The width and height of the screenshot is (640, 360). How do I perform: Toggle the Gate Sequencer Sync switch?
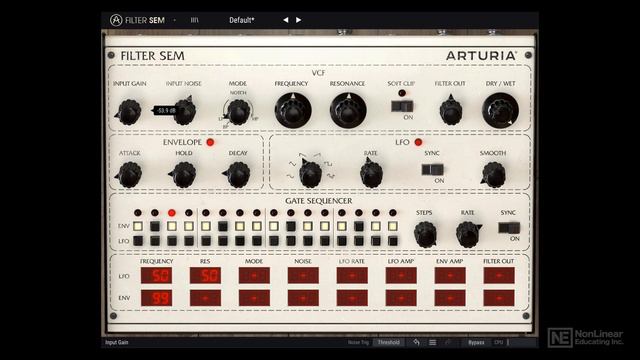pyautogui.click(x=509, y=228)
